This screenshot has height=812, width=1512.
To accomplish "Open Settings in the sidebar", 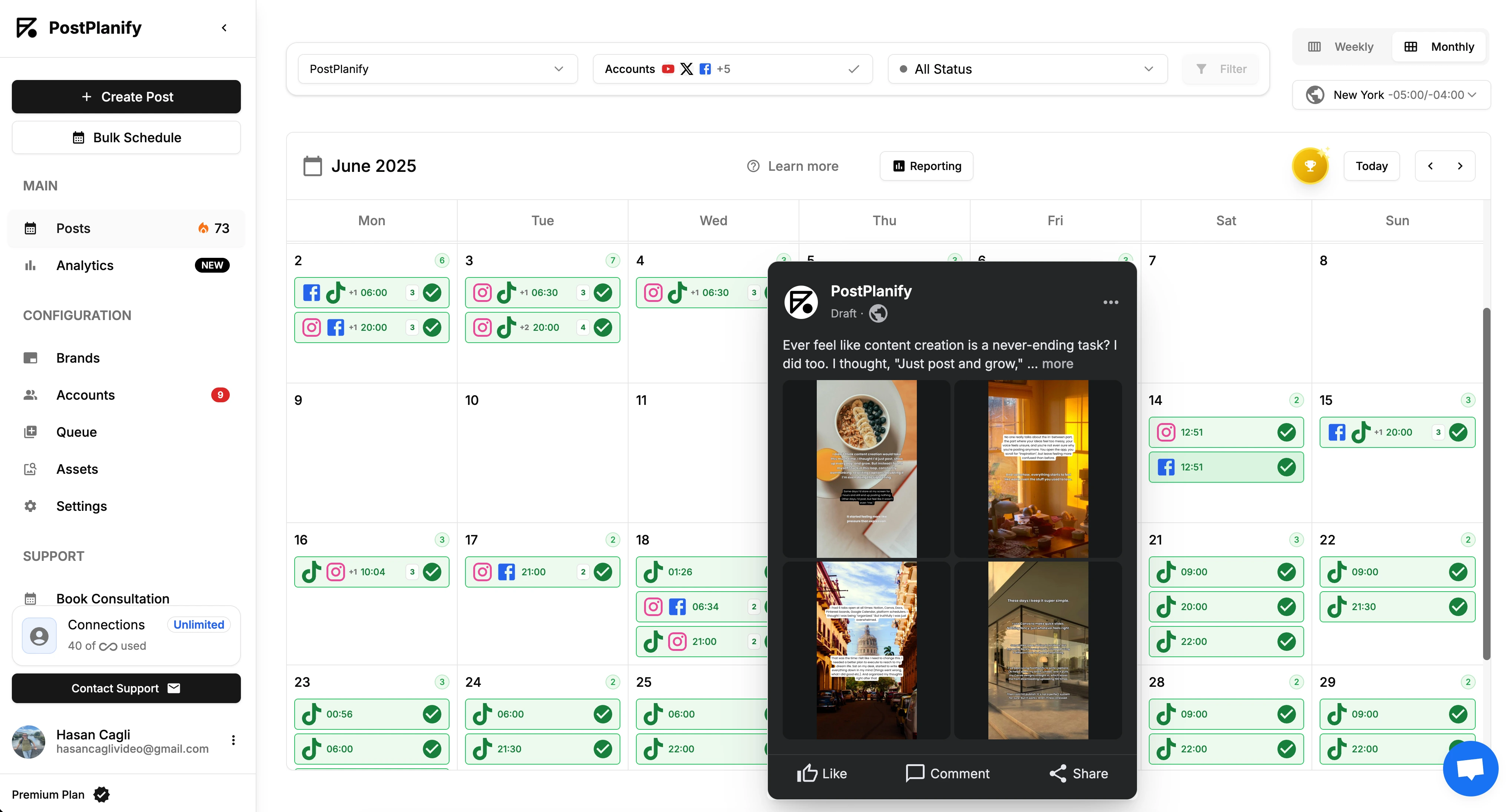I will tap(126, 506).
